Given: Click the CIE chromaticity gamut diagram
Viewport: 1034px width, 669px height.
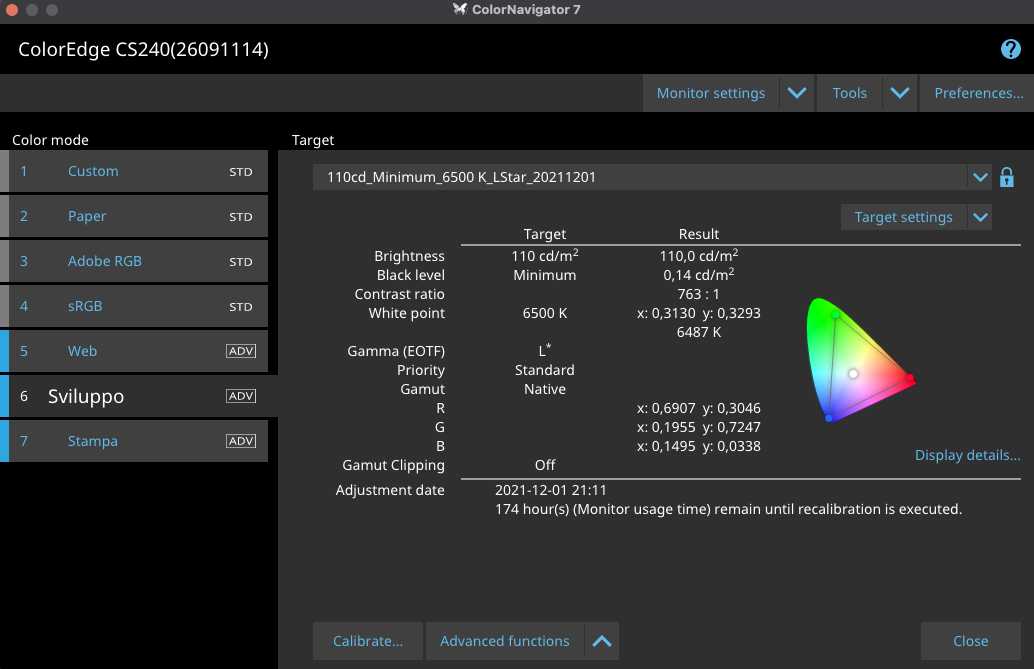Looking at the screenshot, I should [859, 360].
